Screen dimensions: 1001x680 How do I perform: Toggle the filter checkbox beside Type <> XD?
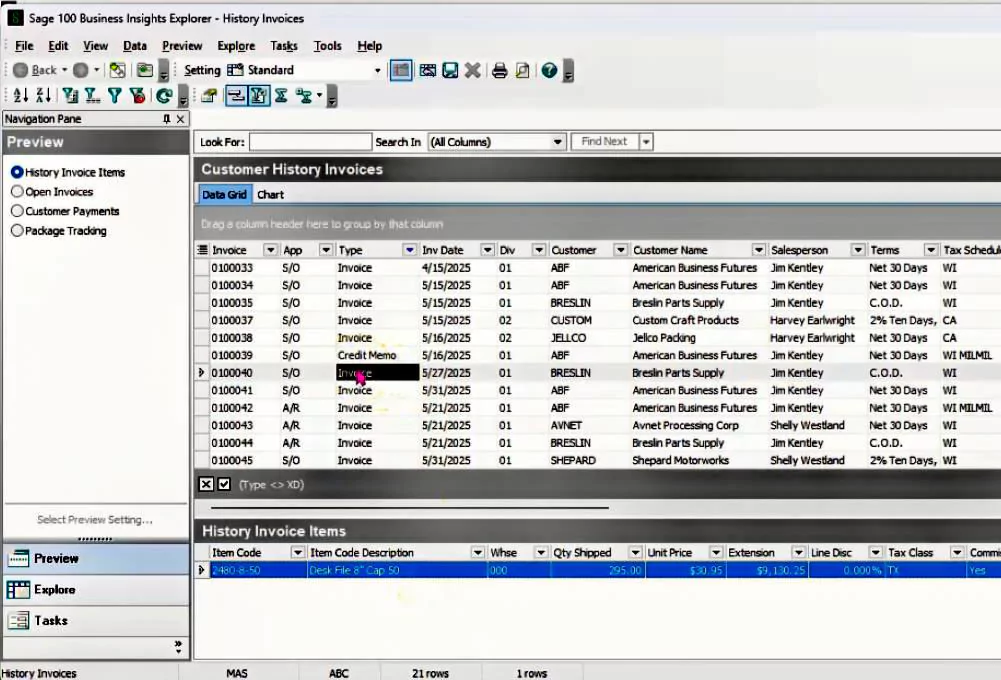click(x=224, y=484)
